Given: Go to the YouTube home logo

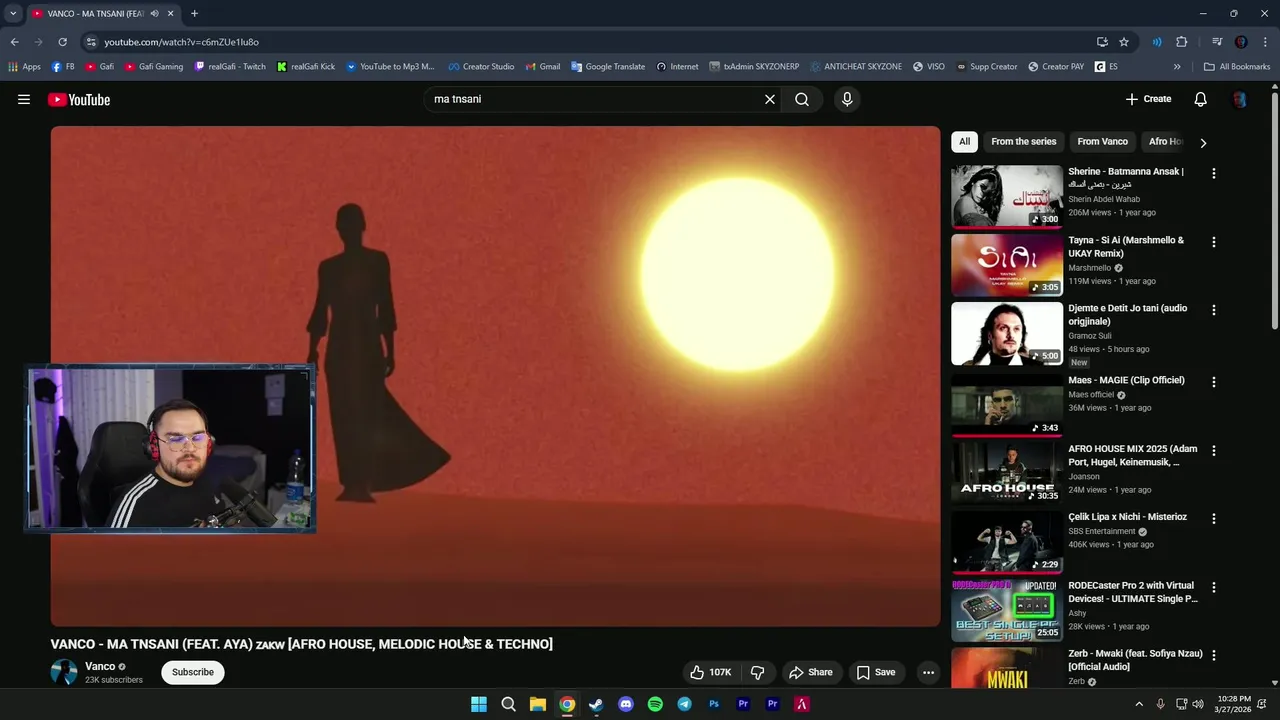Looking at the screenshot, I should tap(79, 99).
